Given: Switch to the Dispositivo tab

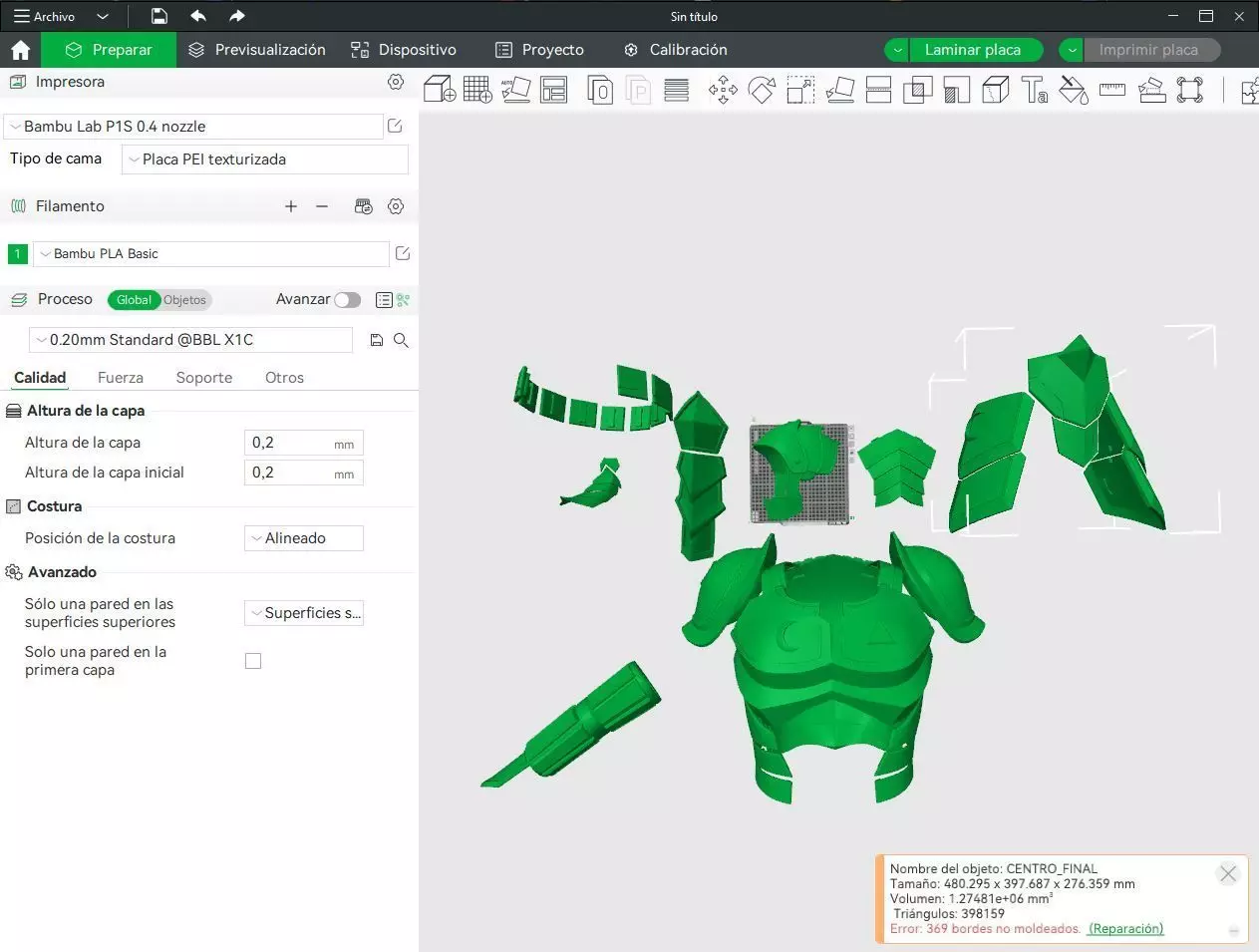Looking at the screenshot, I should (x=404, y=50).
